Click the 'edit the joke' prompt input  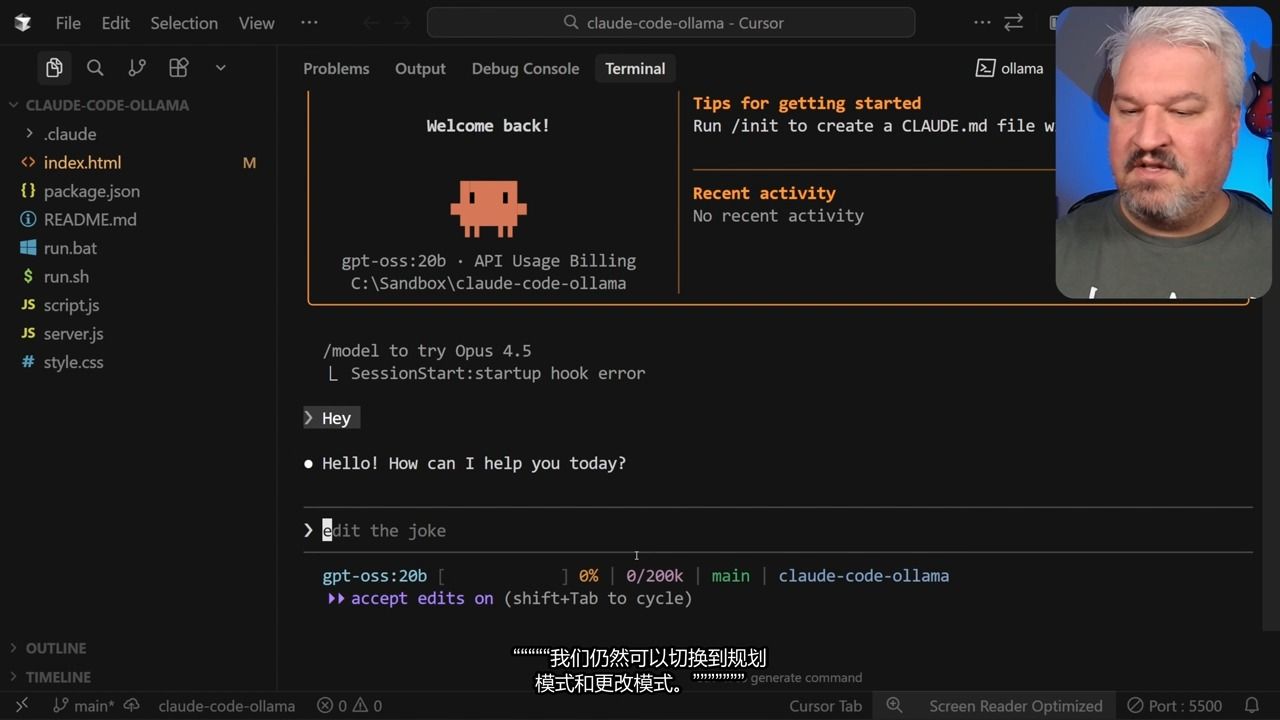click(x=778, y=531)
